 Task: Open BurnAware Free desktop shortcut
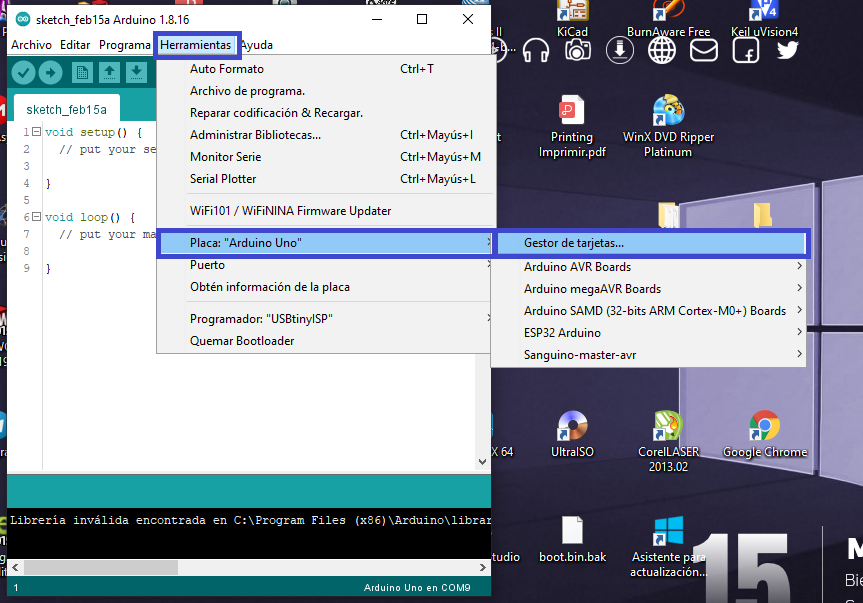[x=668, y=19]
